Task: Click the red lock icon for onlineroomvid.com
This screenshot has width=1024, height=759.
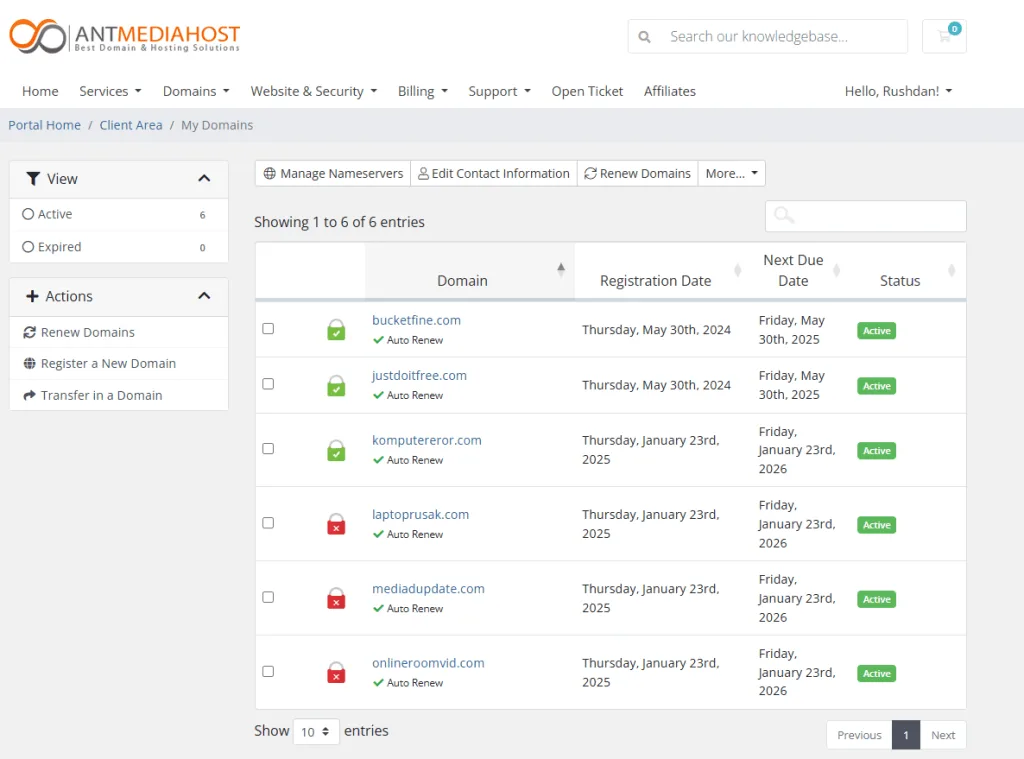Action: [336, 672]
